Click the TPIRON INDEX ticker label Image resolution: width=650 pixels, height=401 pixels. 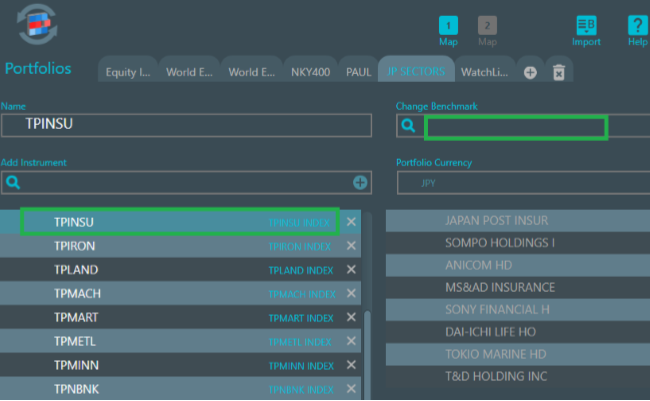(x=300, y=247)
